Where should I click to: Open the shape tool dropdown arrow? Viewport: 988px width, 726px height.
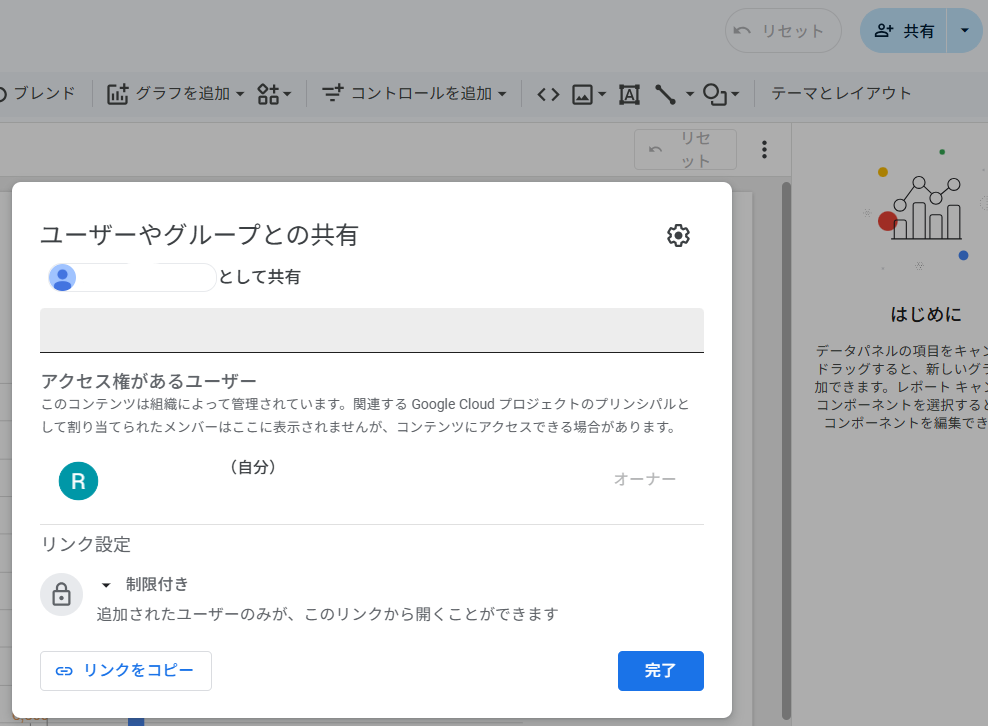click(x=735, y=95)
